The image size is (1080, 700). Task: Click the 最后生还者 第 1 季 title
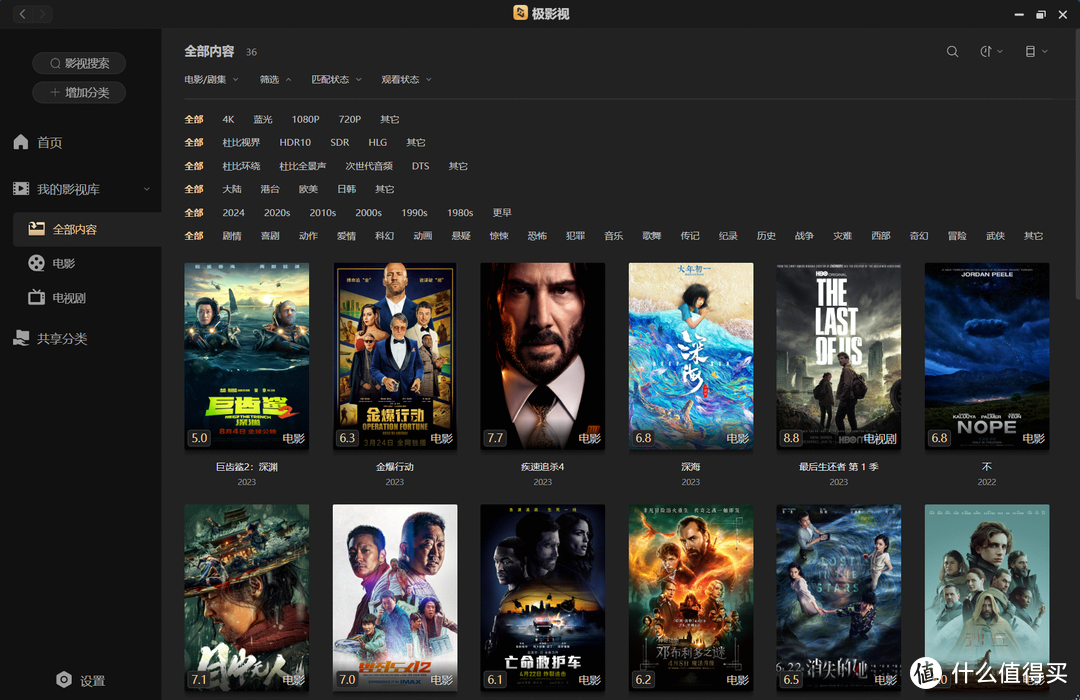[839, 466]
